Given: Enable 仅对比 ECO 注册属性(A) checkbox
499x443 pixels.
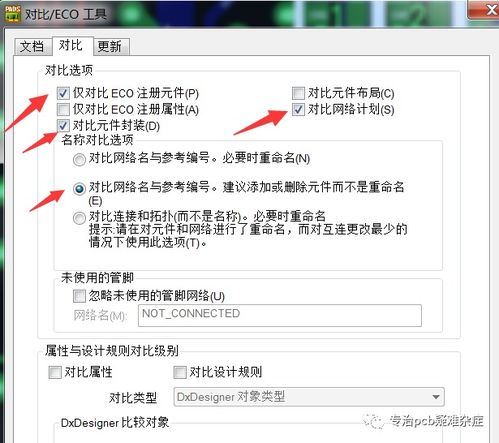Looking at the screenshot, I should coord(63,109).
